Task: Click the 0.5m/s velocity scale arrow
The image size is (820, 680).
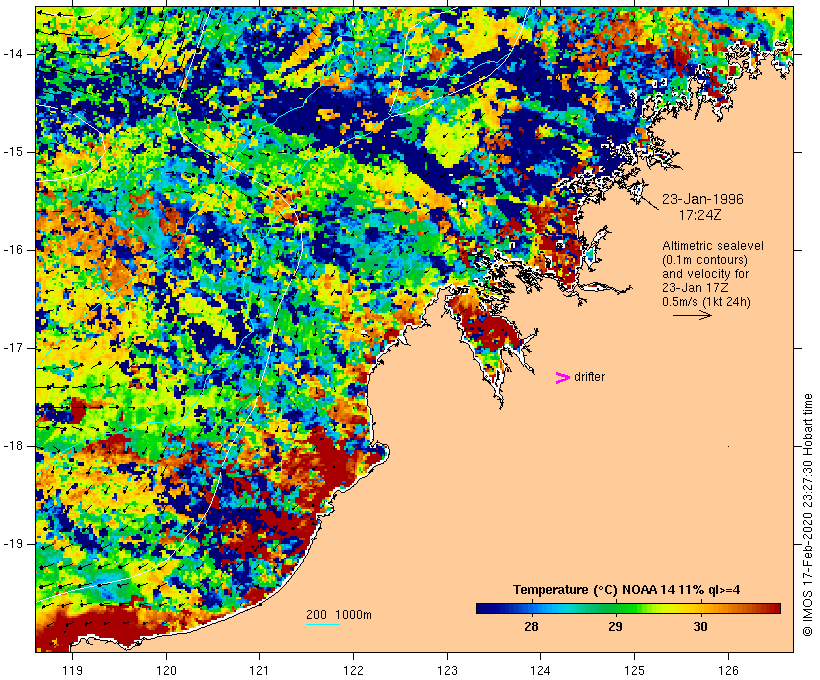Action: [691, 315]
